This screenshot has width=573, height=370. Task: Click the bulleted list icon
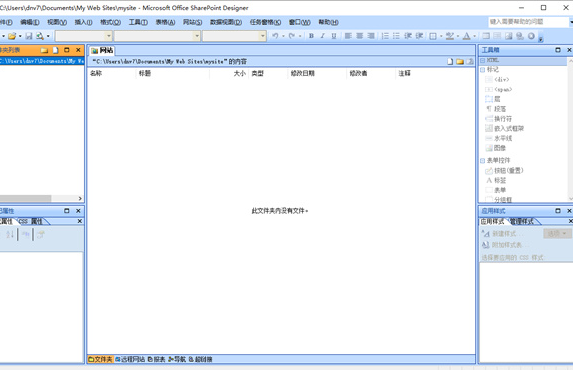[x=396, y=36]
